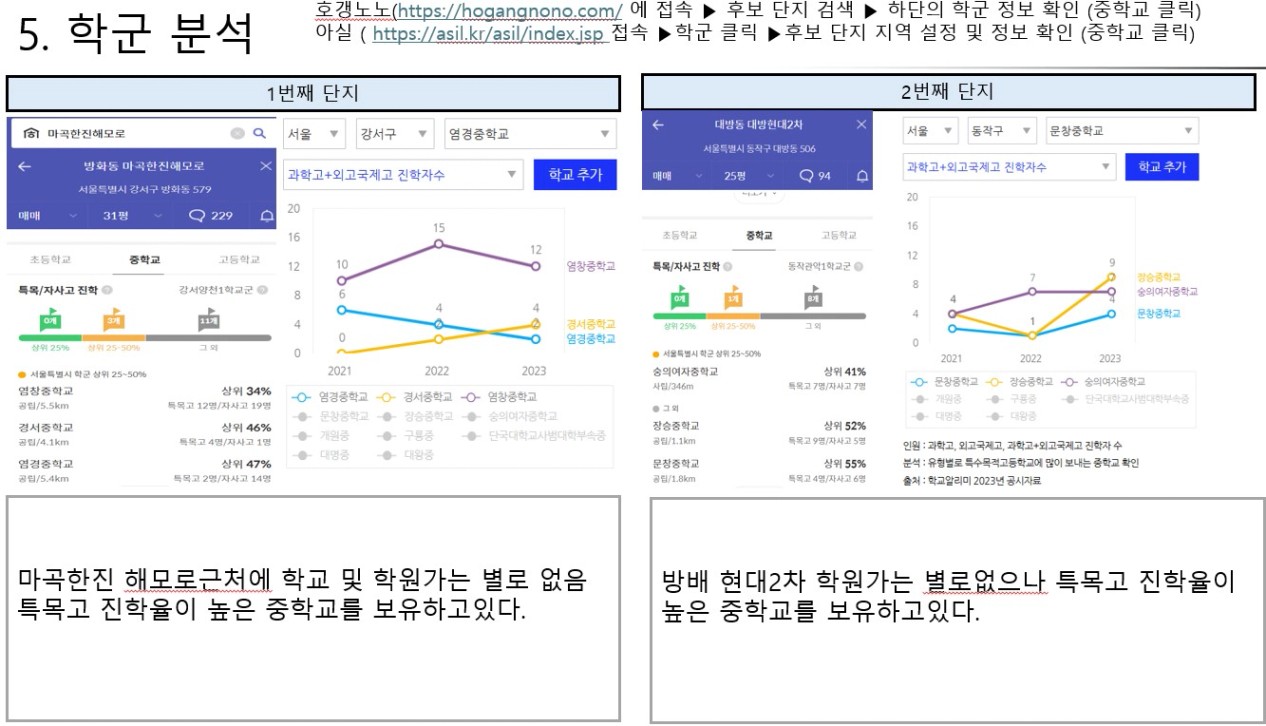Open the 서울 city dropdown beside 강서구
Screen dimensions: 1266x726
(314, 134)
